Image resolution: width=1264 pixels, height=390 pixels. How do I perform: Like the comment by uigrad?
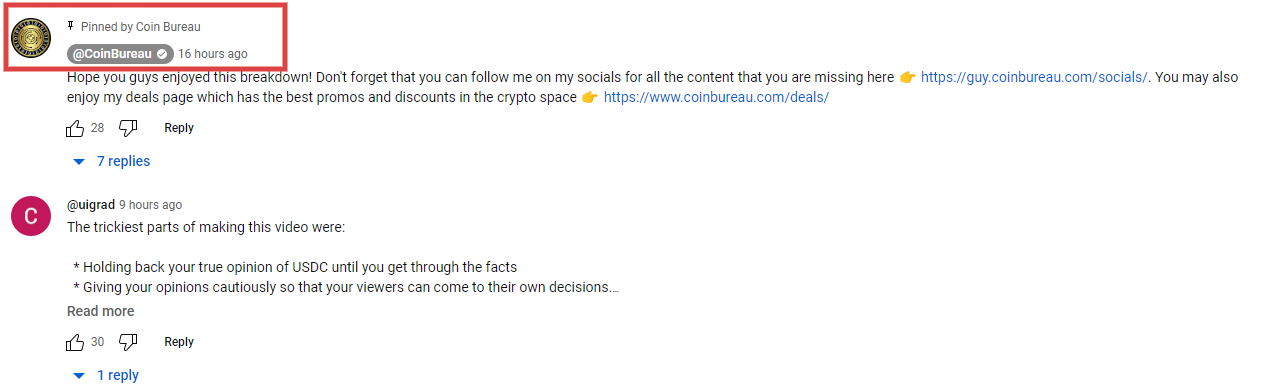(75, 342)
